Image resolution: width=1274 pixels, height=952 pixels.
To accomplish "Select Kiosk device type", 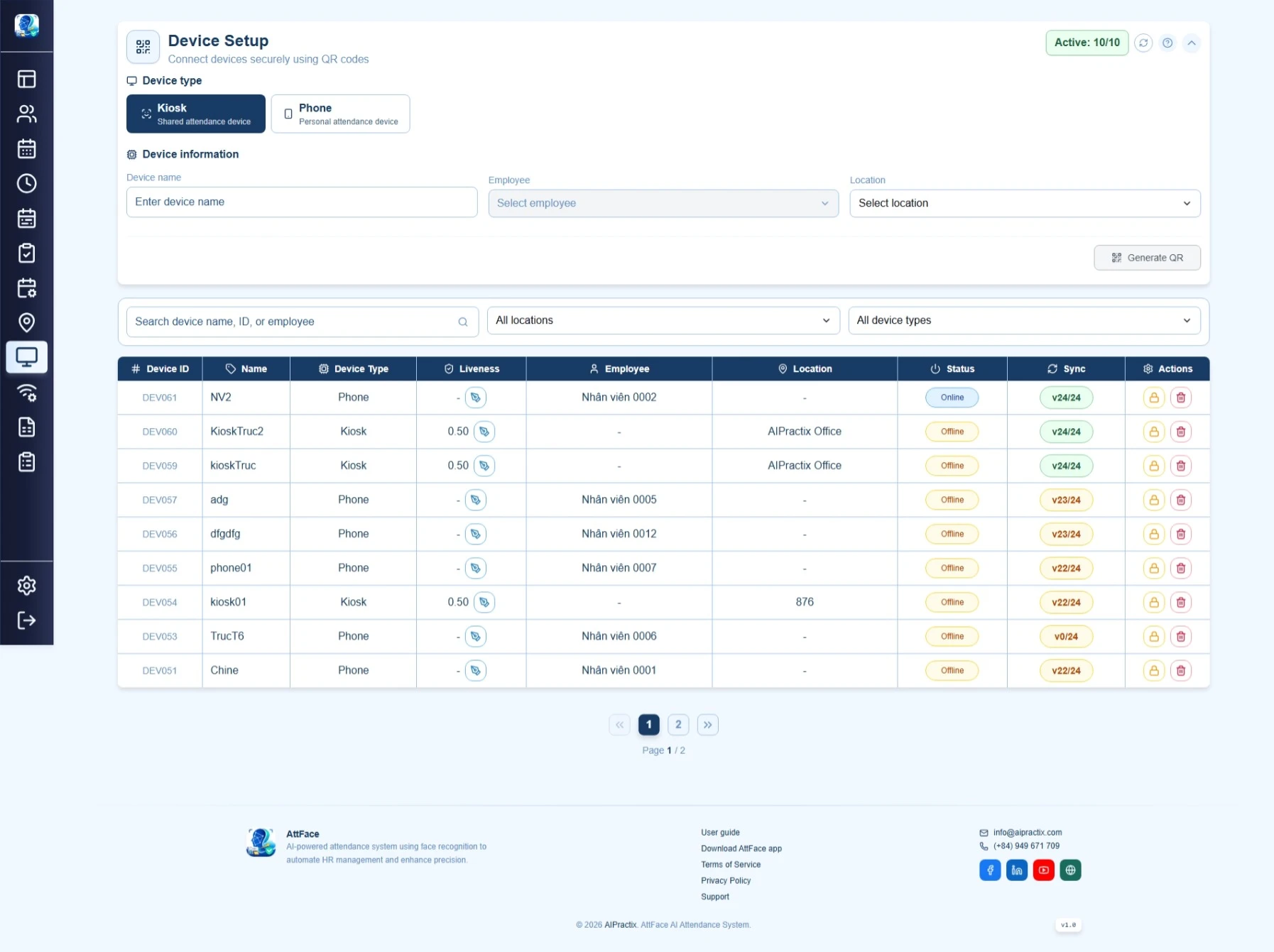I will 196,114.
